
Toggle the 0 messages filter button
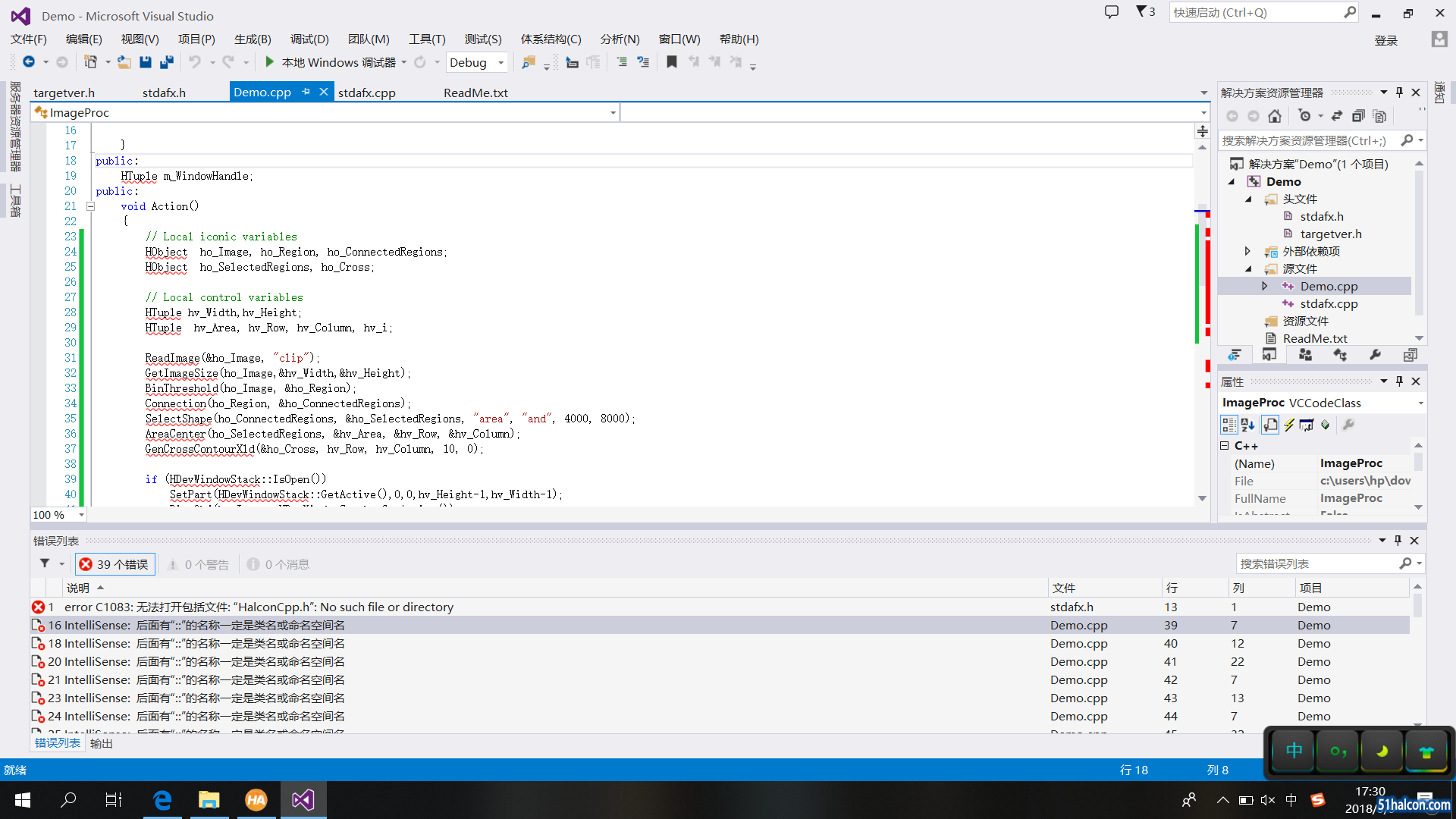pyautogui.click(x=279, y=564)
